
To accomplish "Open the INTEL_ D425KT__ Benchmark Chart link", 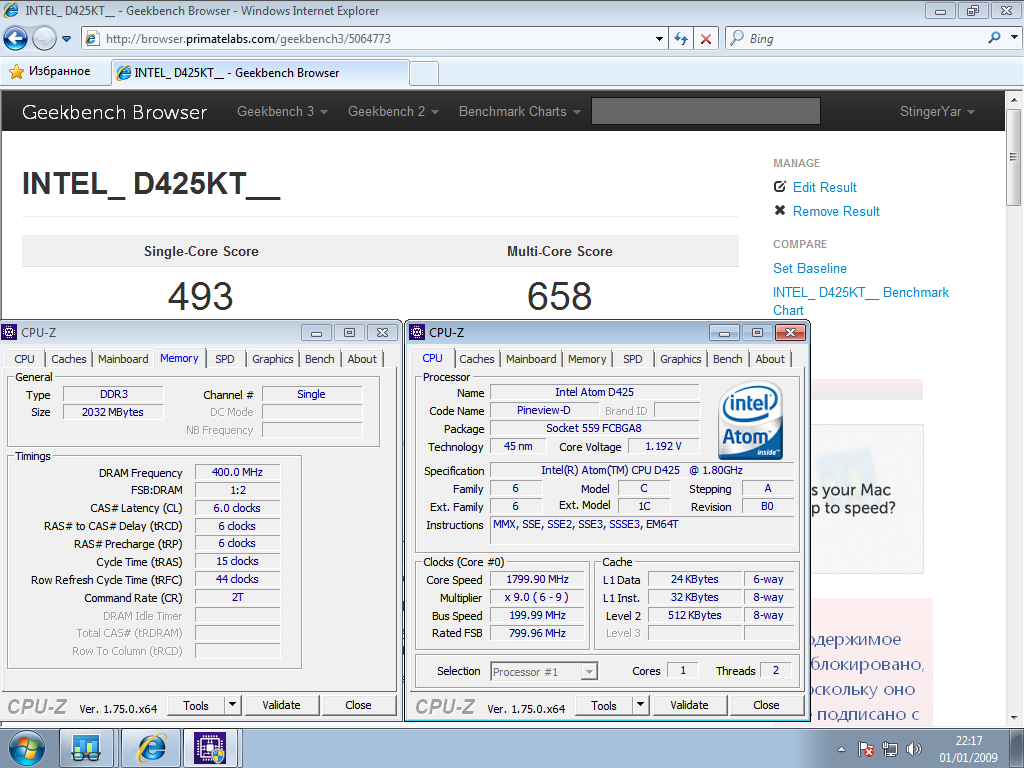I will click(x=861, y=301).
